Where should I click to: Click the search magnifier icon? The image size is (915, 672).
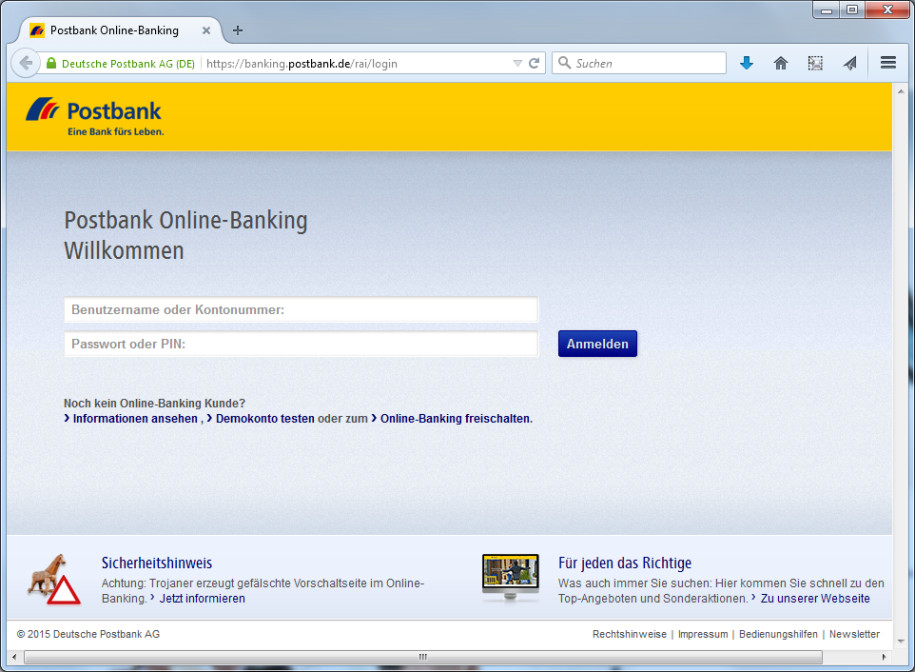coord(564,62)
